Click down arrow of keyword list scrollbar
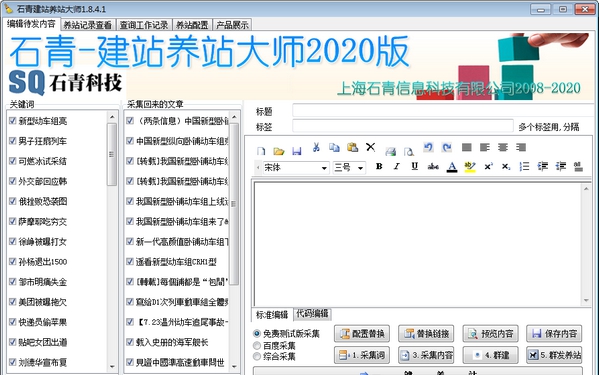Screen dimensions: 599x375 (x=112, y=366)
